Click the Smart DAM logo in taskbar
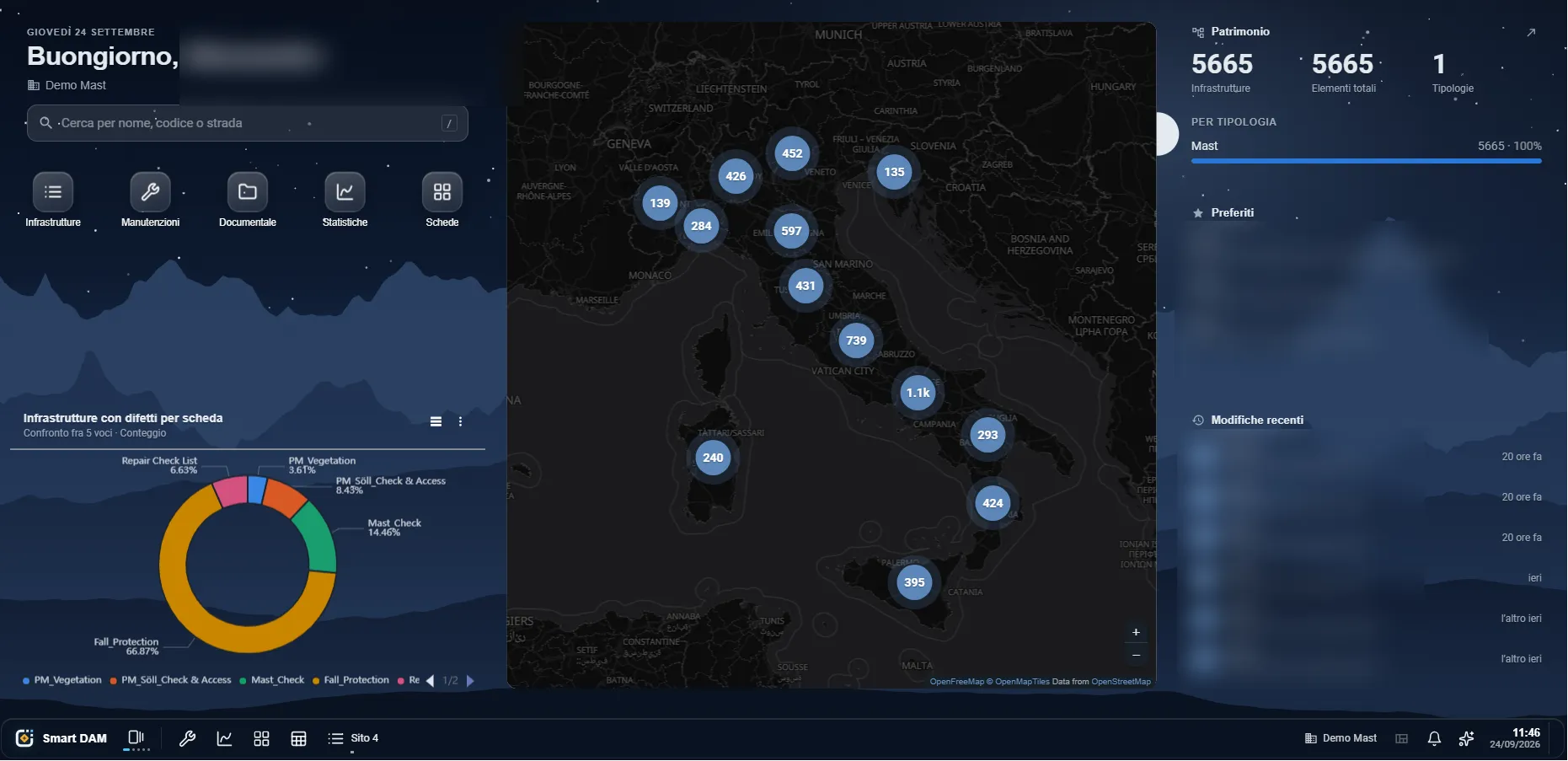 62,738
